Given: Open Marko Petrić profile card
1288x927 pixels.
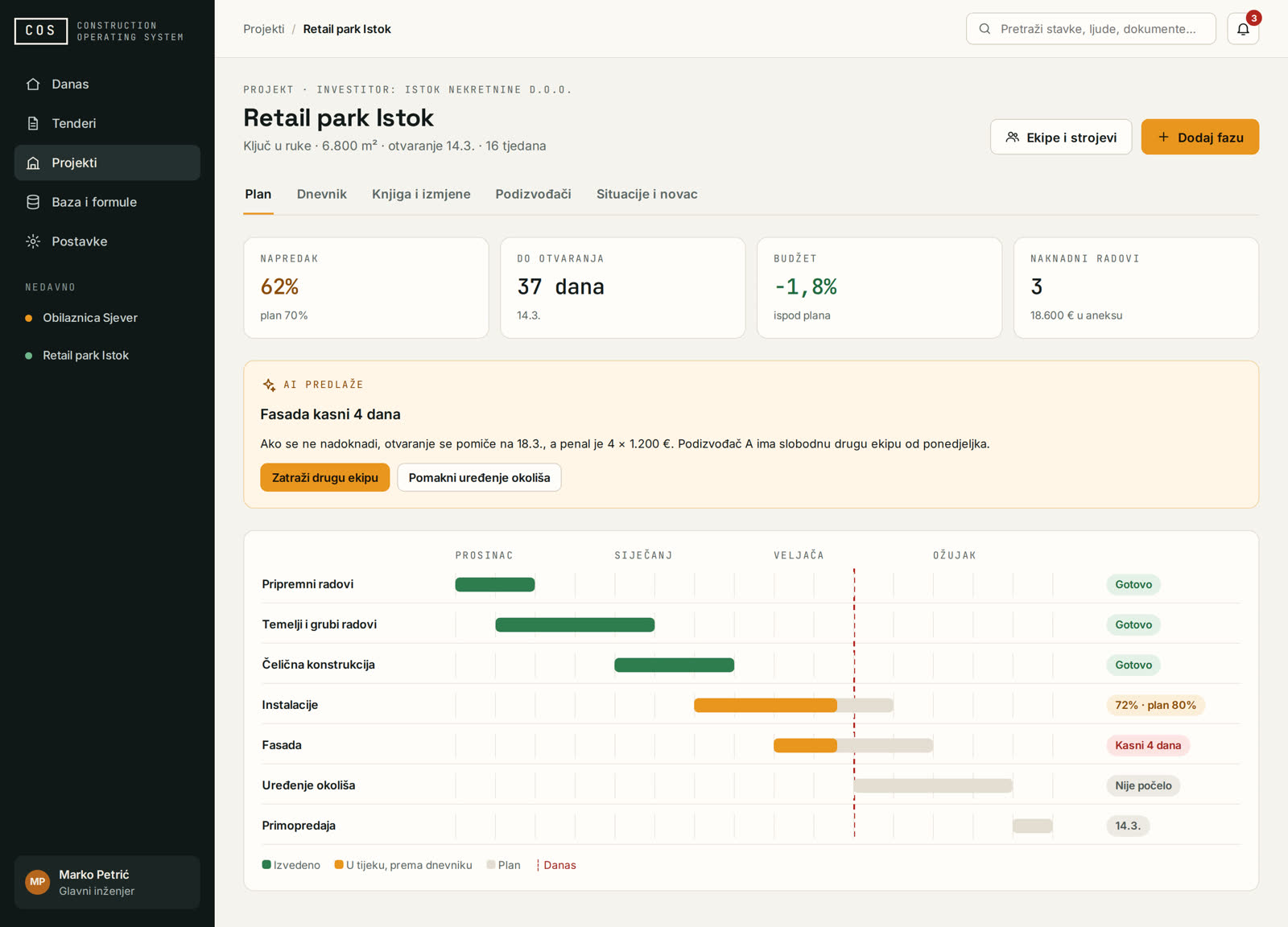Looking at the screenshot, I should [x=107, y=882].
